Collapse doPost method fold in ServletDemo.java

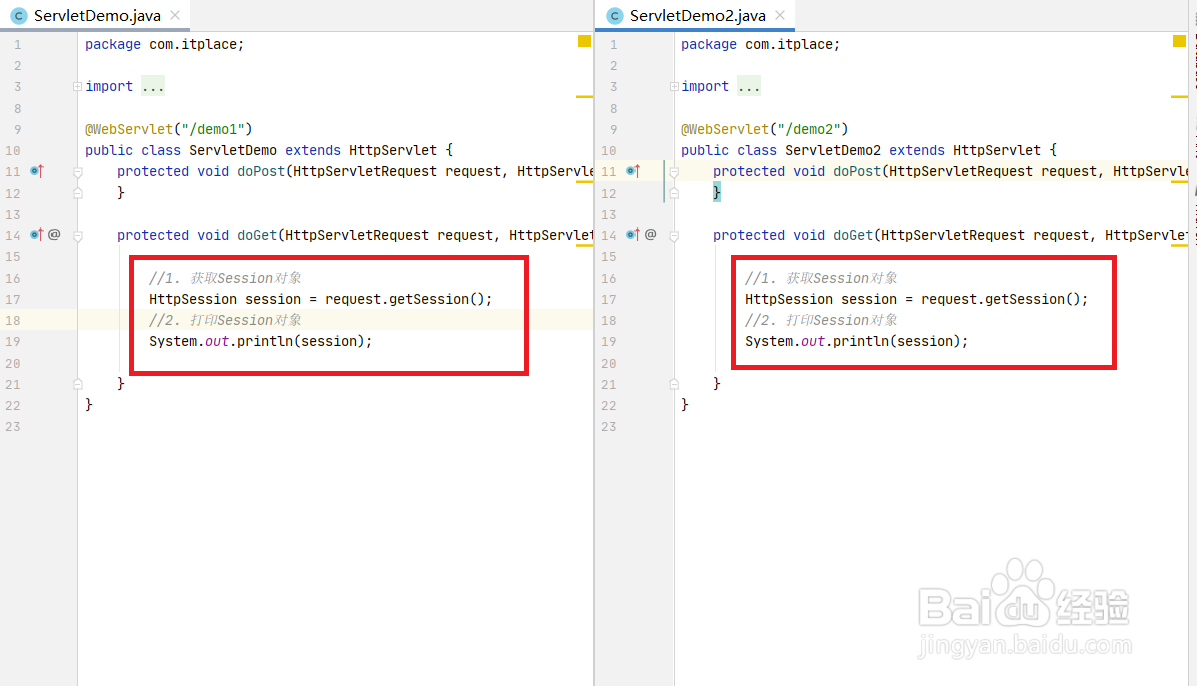click(77, 172)
